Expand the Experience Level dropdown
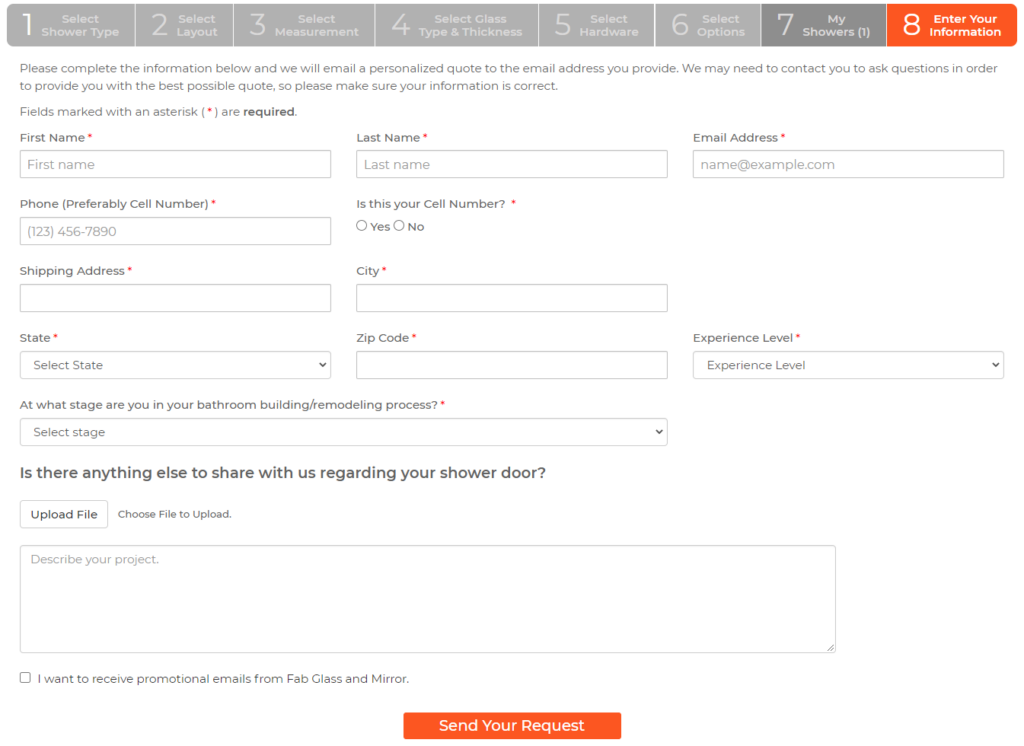The height and width of the screenshot is (746, 1024). coord(848,365)
